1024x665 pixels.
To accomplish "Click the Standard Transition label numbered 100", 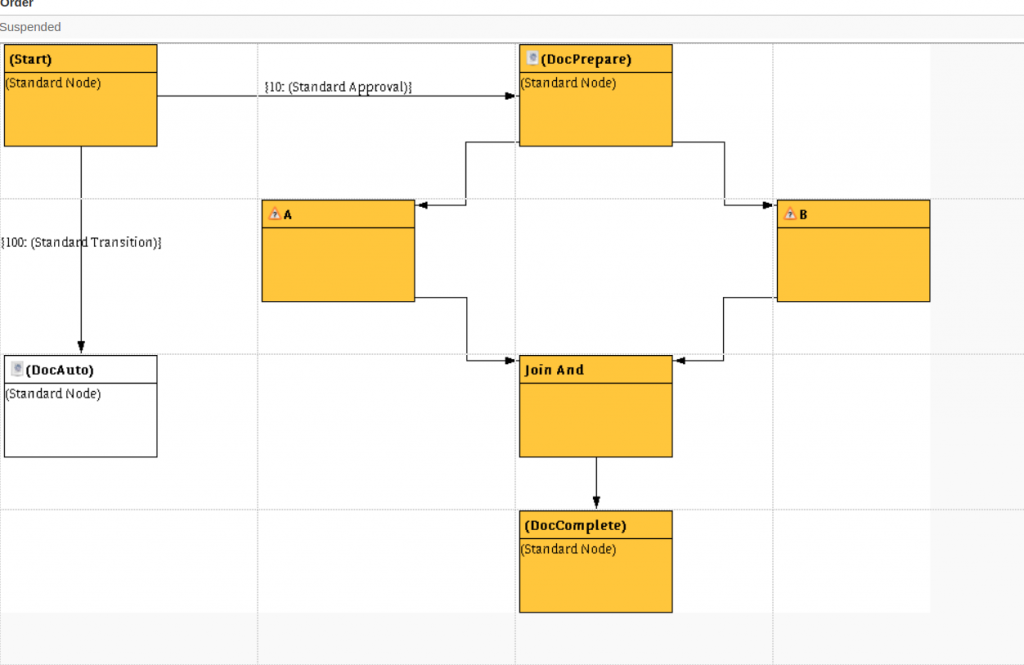I will (x=81, y=242).
